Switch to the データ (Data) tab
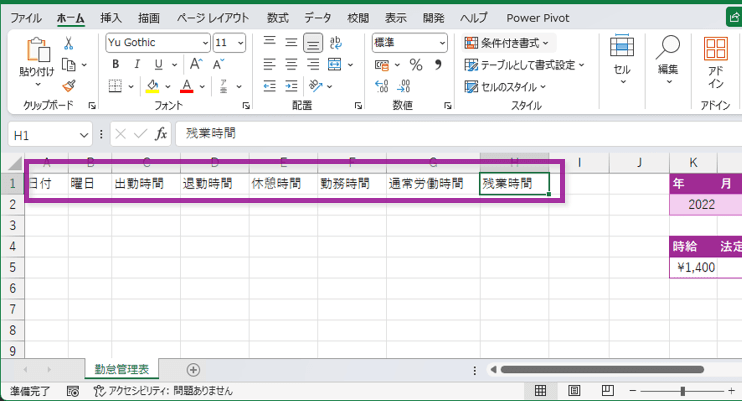Viewport: 742px width, 401px height. (x=317, y=18)
